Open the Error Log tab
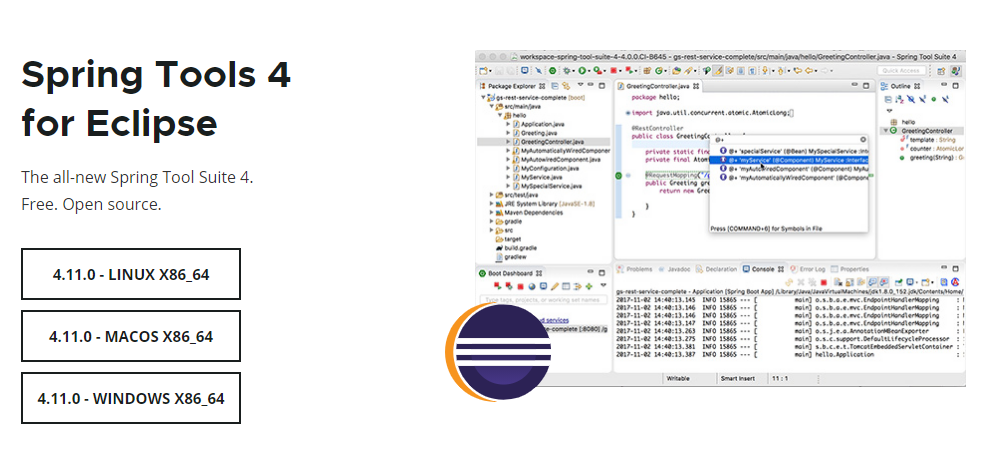 (808, 269)
